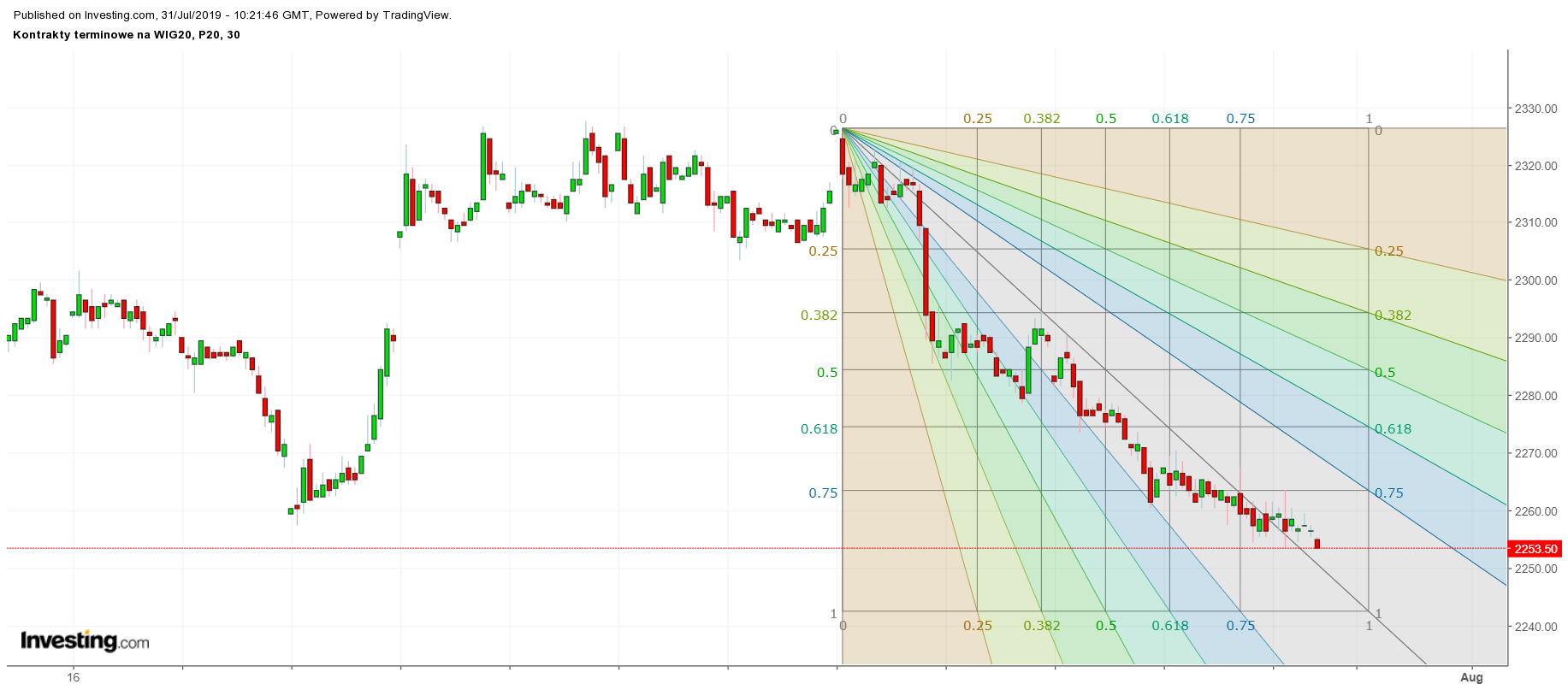The width and height of the screenshot is (1568, 690).
Task: Click the 2300.00 price axis label
Action: pyautogui.click(x=1536, y=280)
